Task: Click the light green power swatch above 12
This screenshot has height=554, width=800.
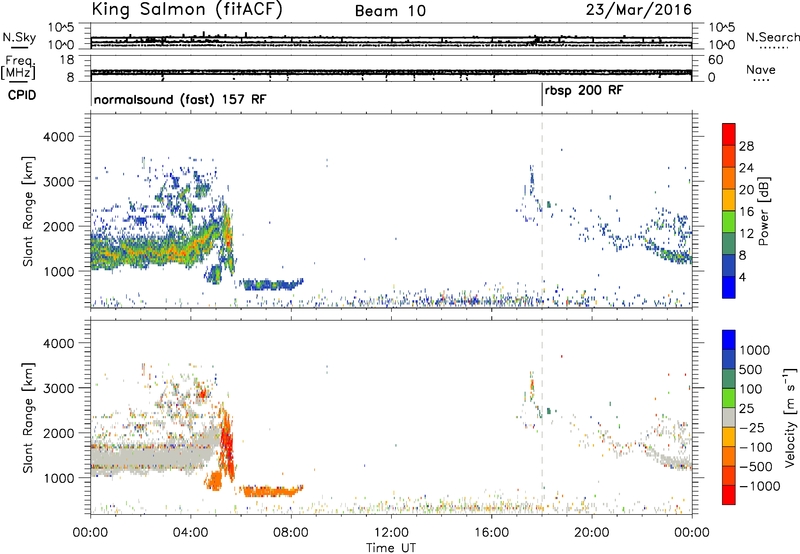Action: (729, 222)
